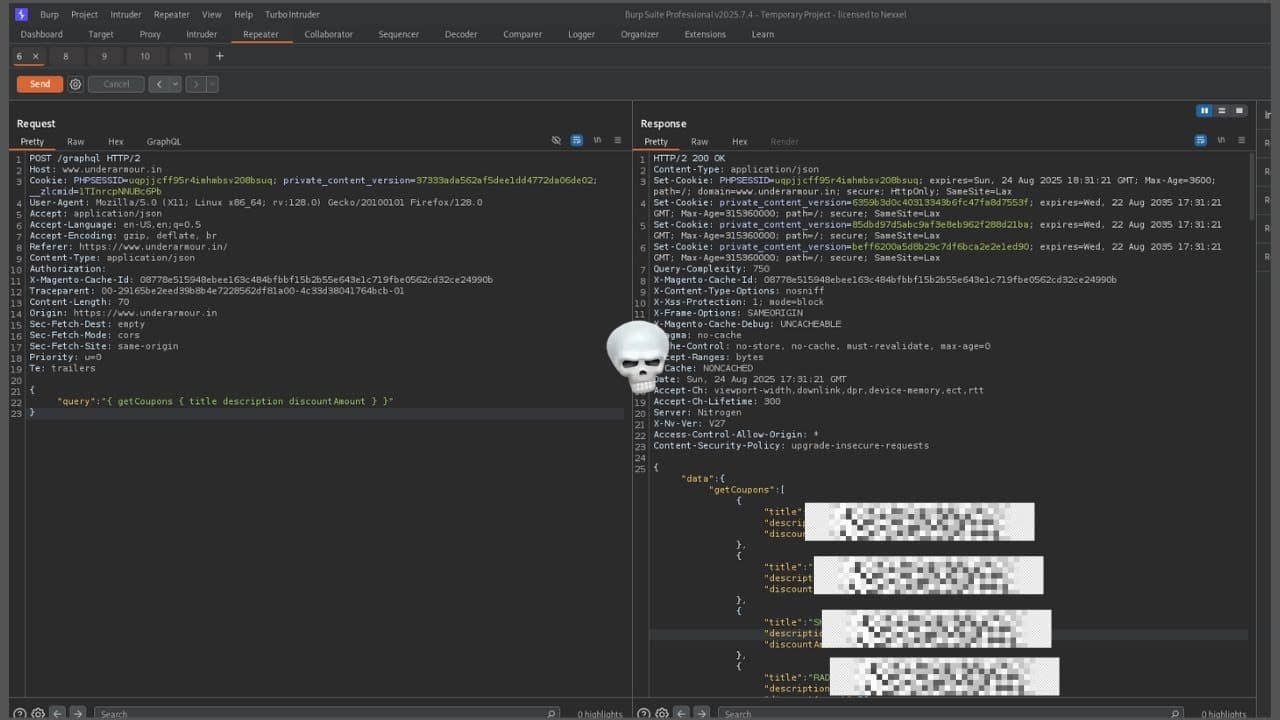
Task: Toggle show non-printable characters in the request editor
Action: pos(559,140)
